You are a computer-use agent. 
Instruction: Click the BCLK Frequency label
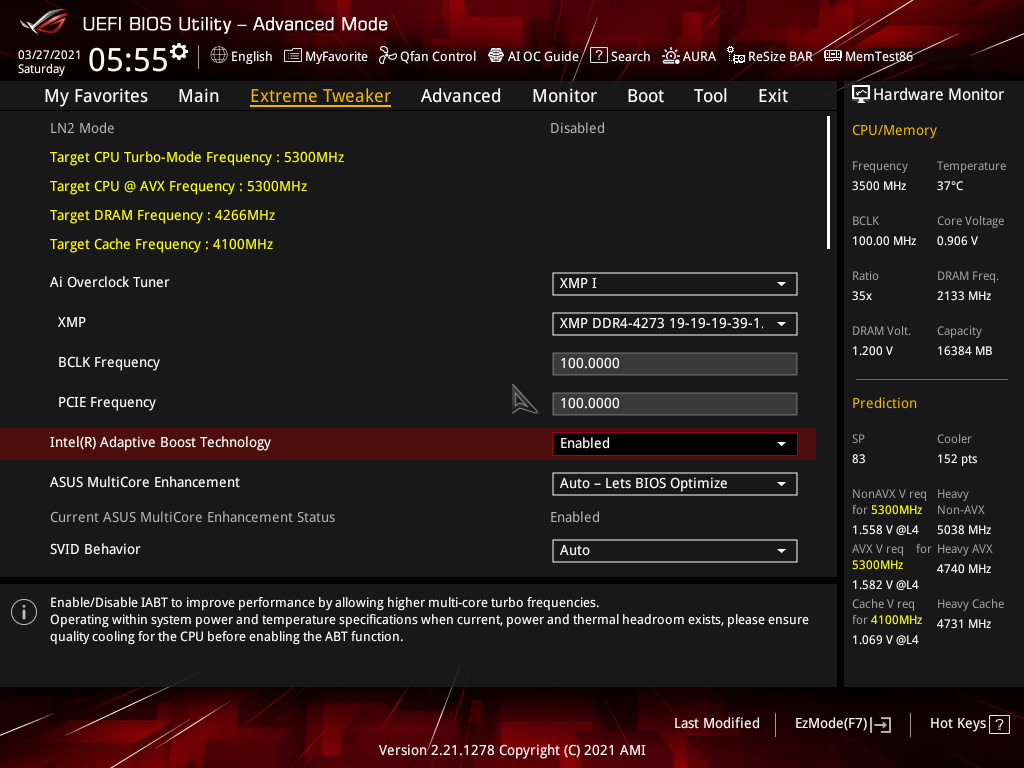[109, 362]
